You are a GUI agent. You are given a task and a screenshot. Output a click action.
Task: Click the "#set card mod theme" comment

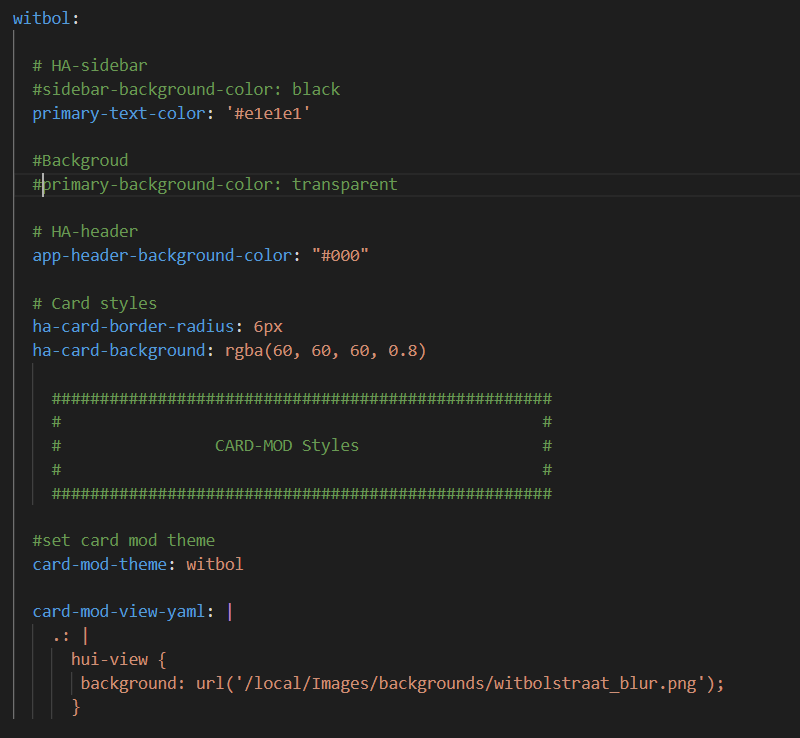coord(124,540)
